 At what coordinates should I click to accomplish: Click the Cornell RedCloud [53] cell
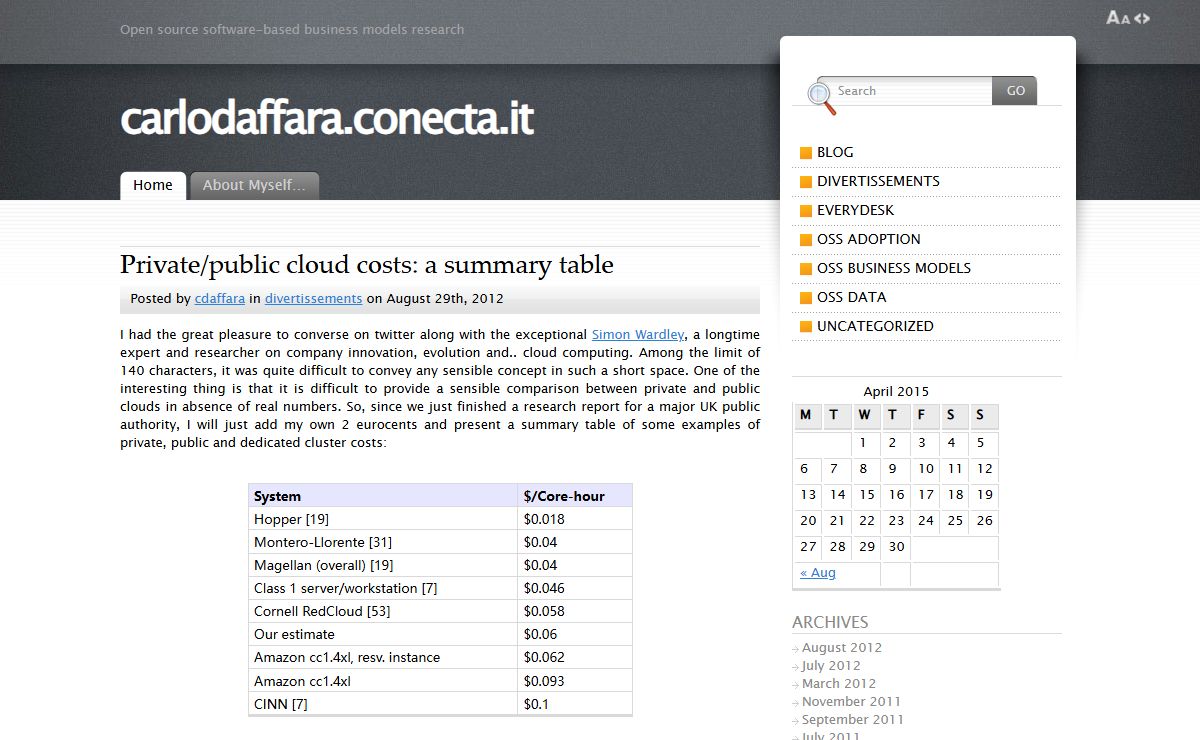(383, 611)
